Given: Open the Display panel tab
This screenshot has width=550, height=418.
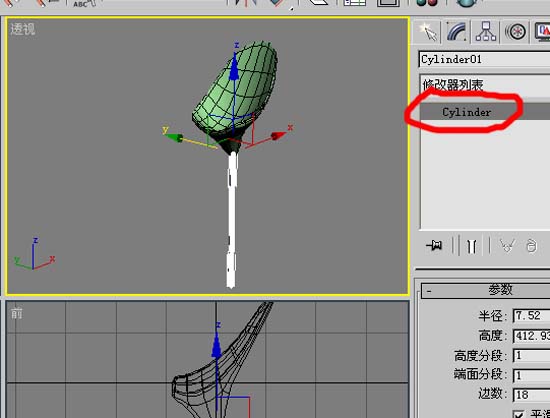Looking at the screenshot, I should (x=542, y=32).
